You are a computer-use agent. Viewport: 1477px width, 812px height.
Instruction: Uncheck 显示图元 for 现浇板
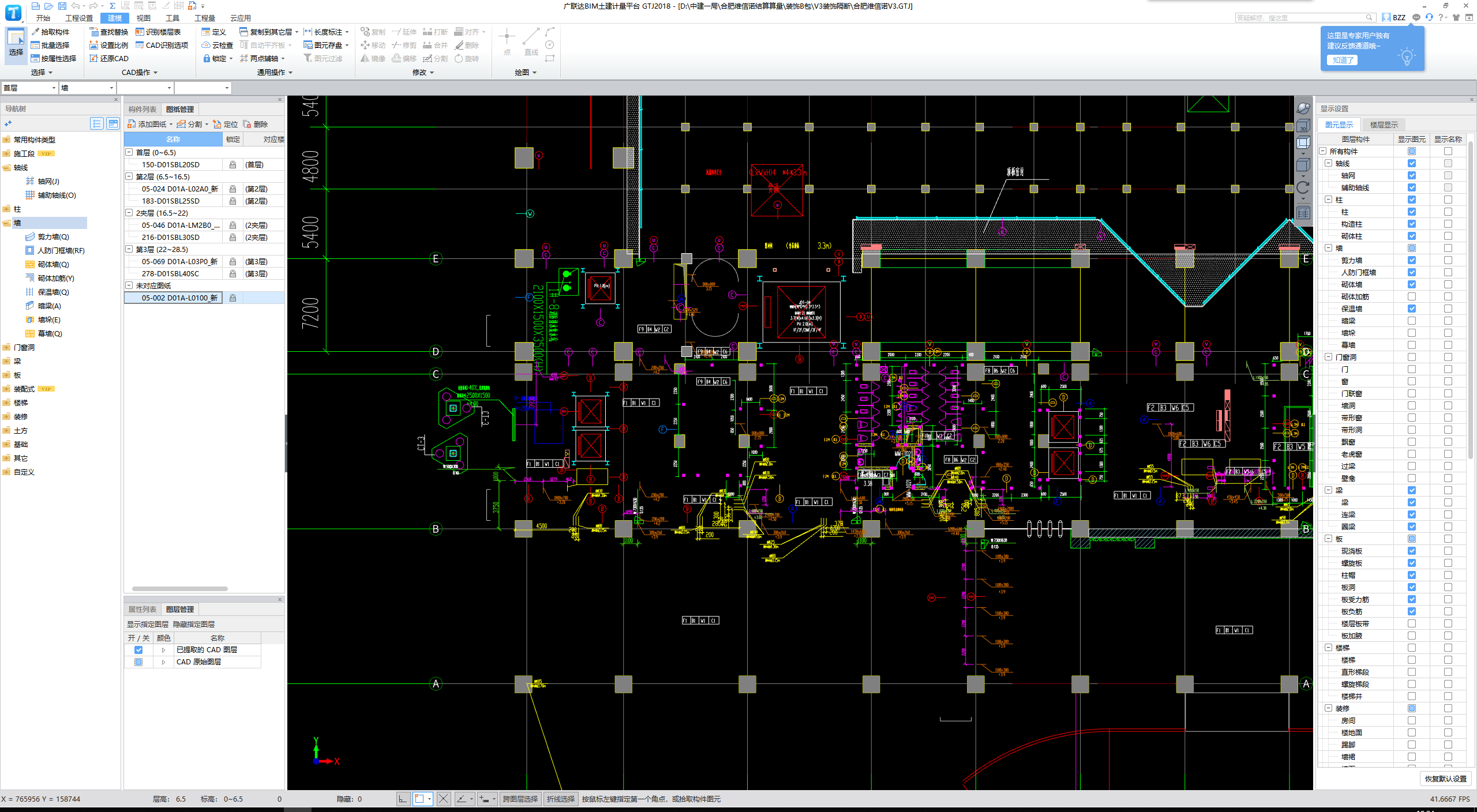click(1412, 551)
